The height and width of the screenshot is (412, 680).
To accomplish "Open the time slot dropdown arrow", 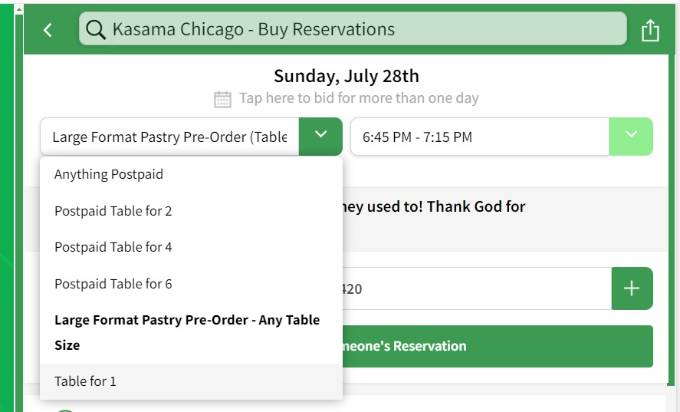I will [631, 136].
